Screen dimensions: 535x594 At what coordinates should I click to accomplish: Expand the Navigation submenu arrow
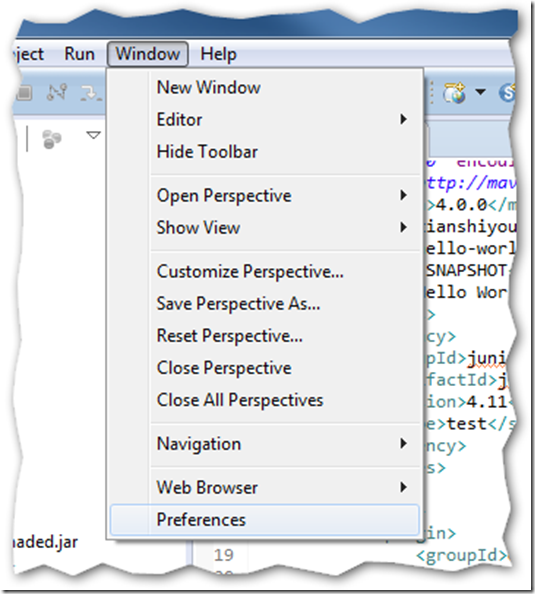coord(404,444)
